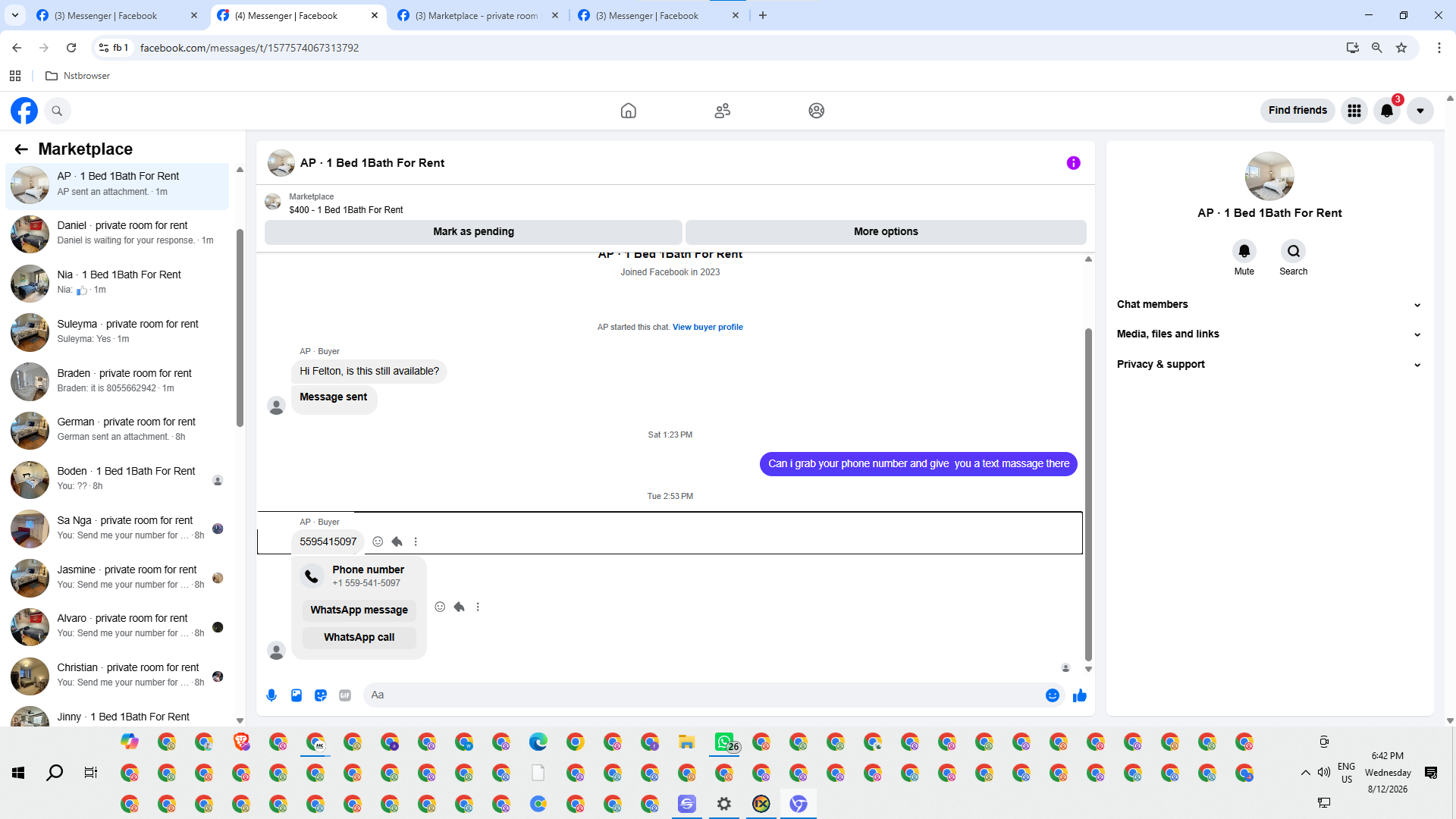Click the back arrow beside Marketplace
The width and height of the screenshot is (1456, 819).
tap(21, 149)
